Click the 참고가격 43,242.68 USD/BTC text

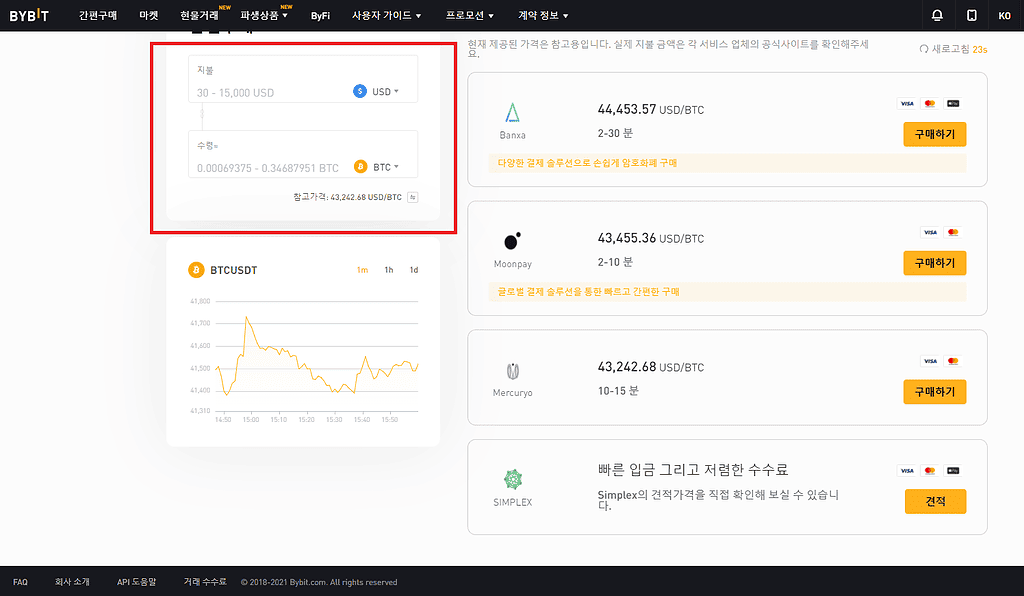(347, 197)
